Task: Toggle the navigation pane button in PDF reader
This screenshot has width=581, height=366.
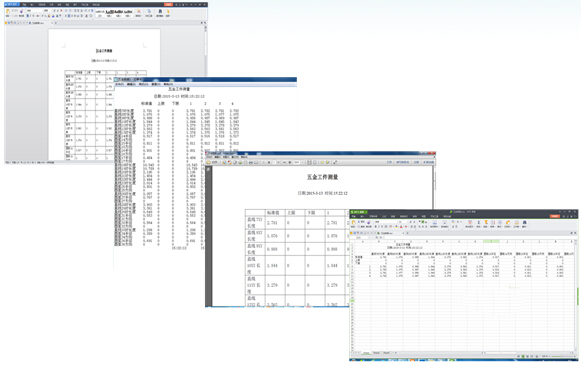Action: [208, 169]
